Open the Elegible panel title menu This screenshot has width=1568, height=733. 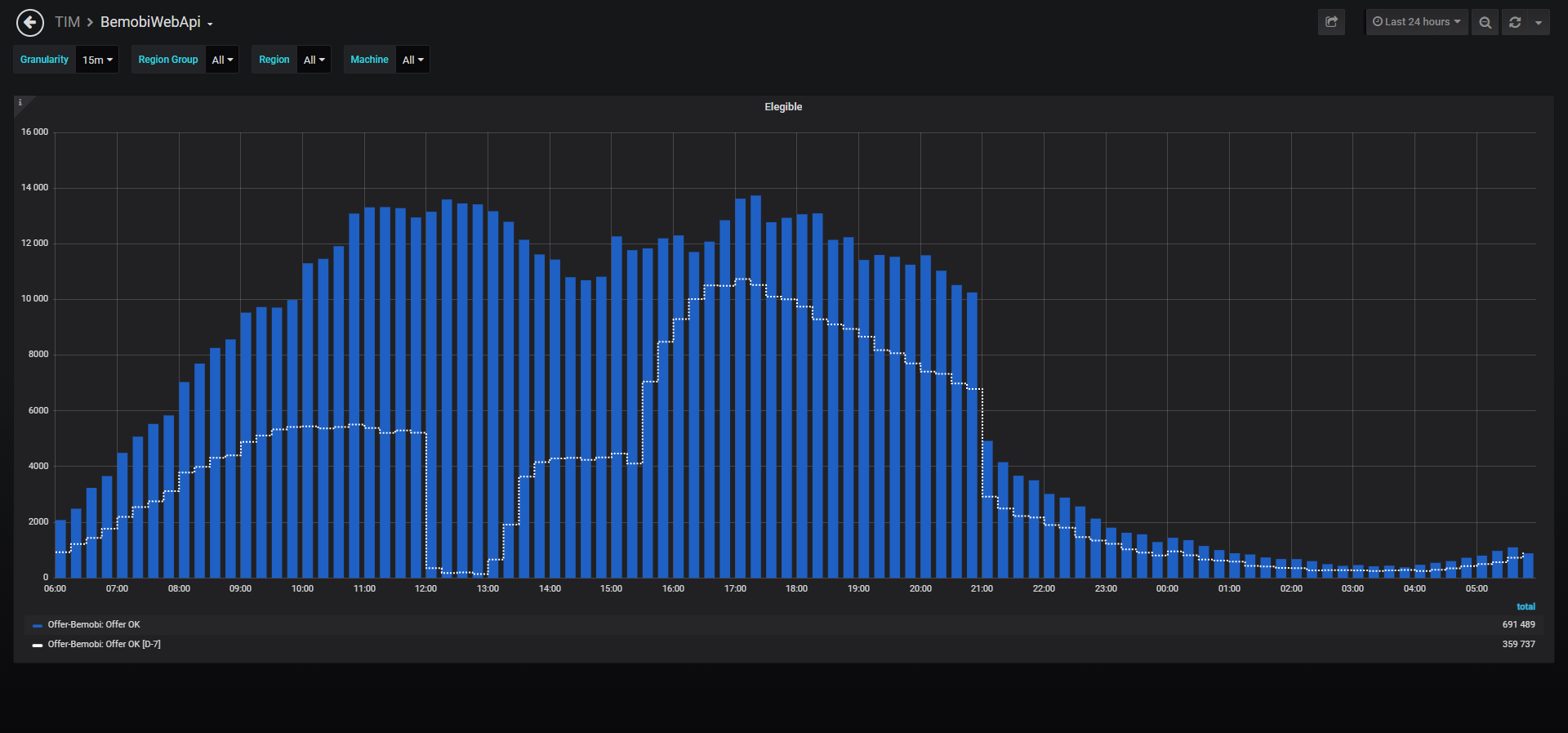[x=783, y=107]
